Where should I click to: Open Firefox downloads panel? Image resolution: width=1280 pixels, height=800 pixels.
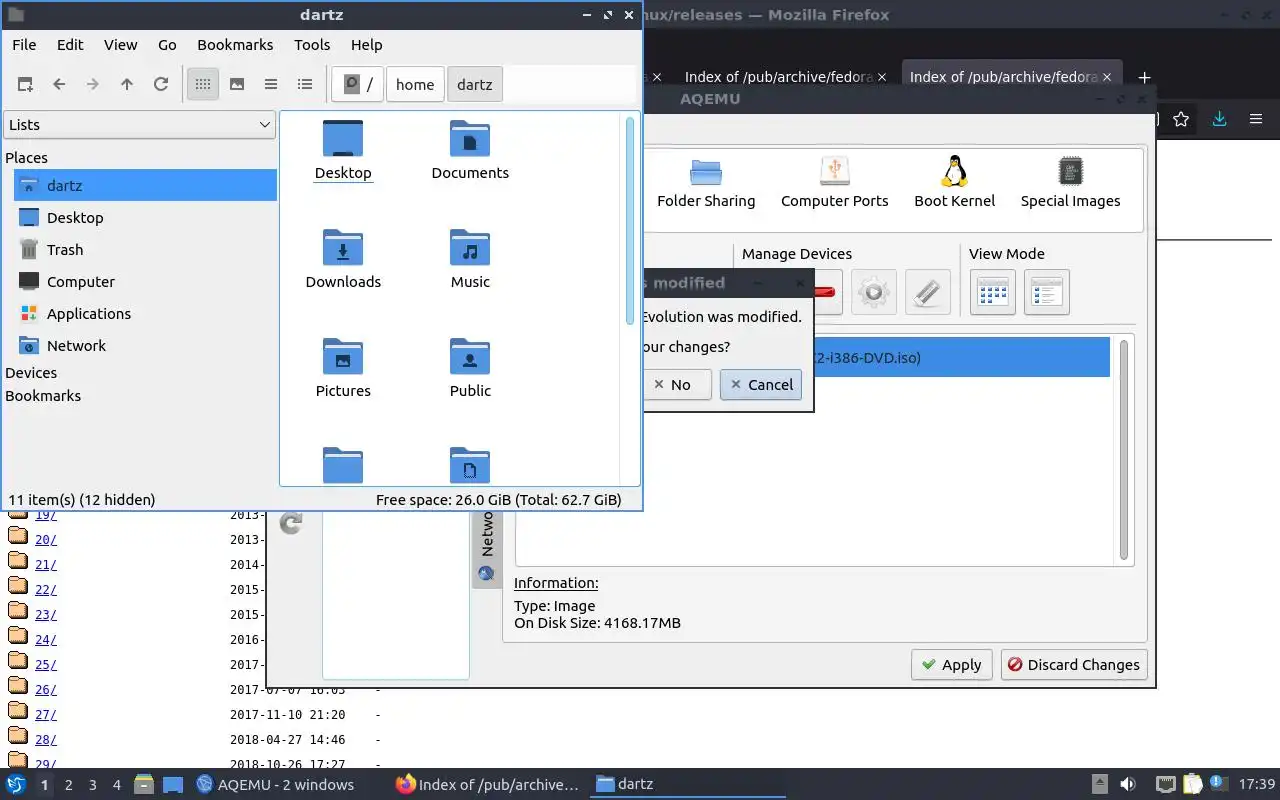[1219, 119]
